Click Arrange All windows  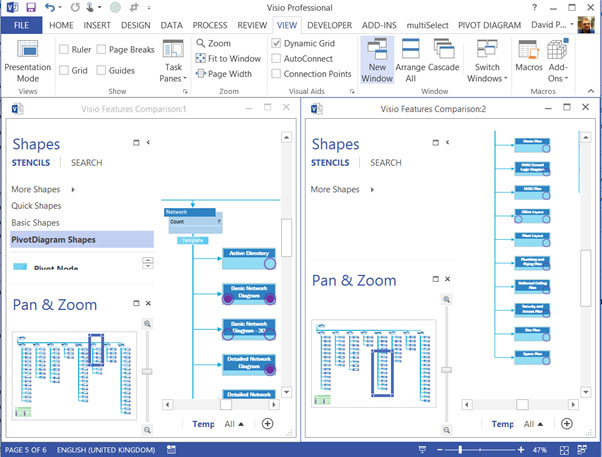410,61
